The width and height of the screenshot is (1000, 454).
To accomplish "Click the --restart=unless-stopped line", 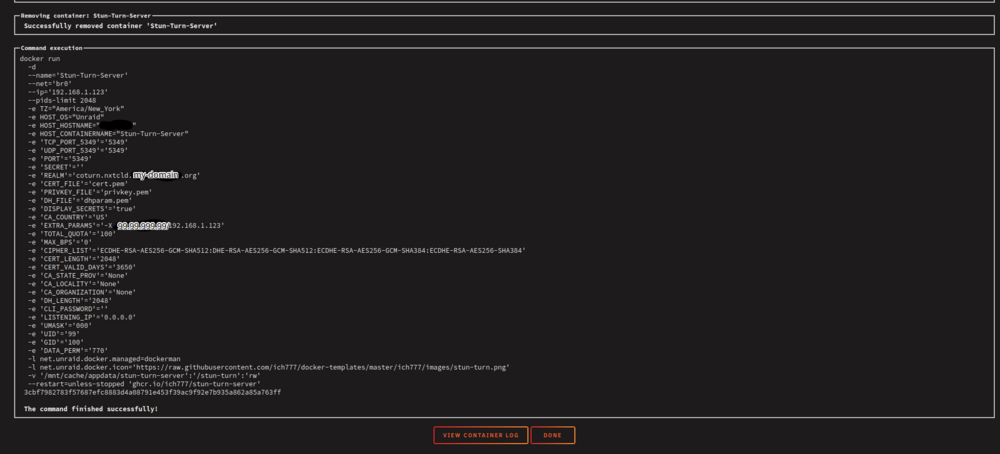I will [x=144, y=383].
